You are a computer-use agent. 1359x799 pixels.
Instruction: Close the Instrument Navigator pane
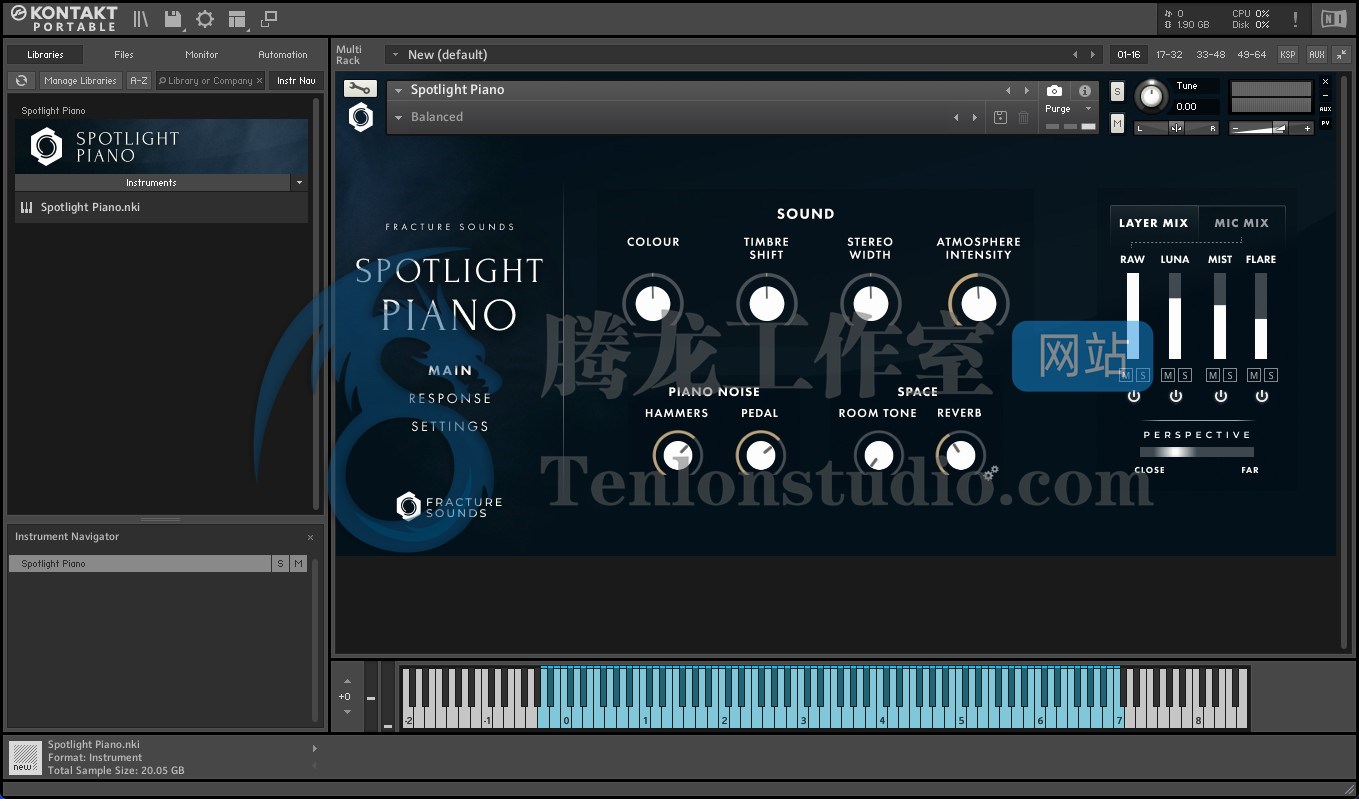310,537
